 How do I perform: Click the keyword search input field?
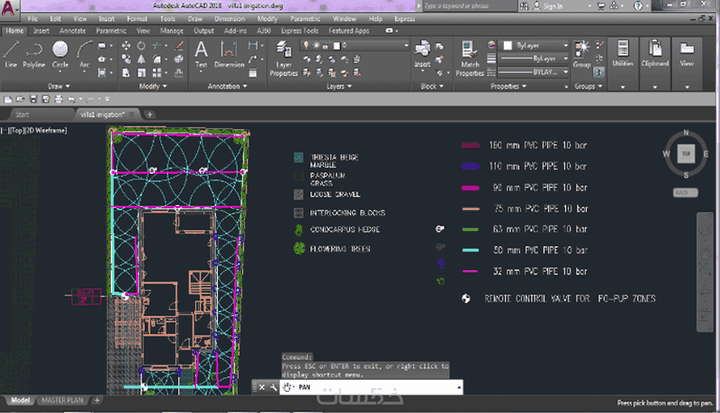click(x=468, y=6)
